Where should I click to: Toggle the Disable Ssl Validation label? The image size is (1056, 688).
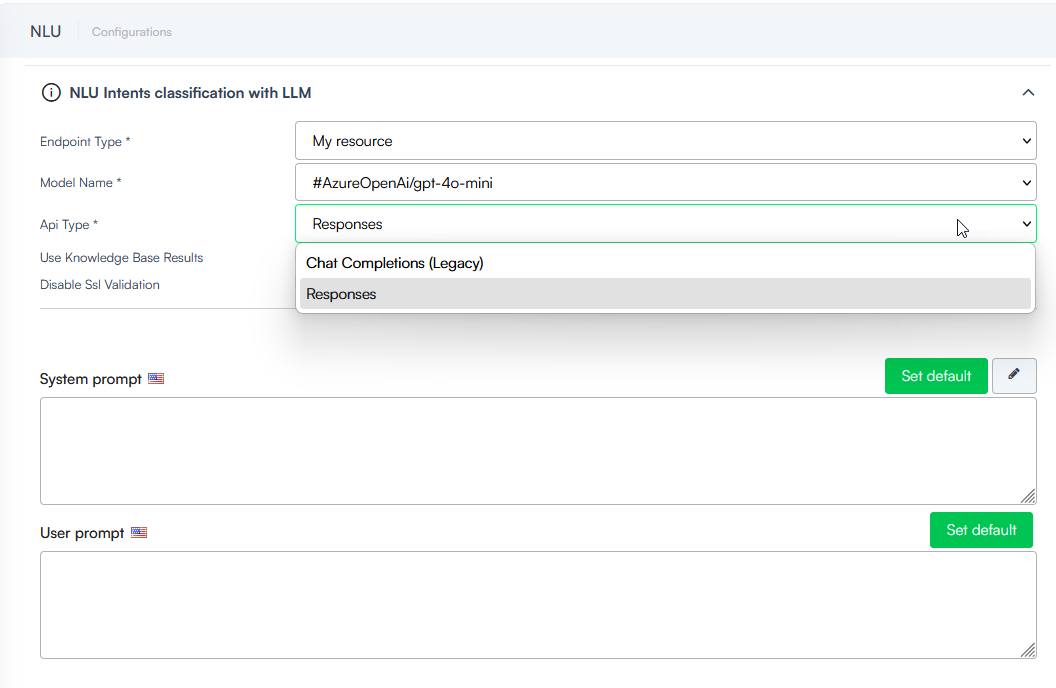(x=99, y=285)
